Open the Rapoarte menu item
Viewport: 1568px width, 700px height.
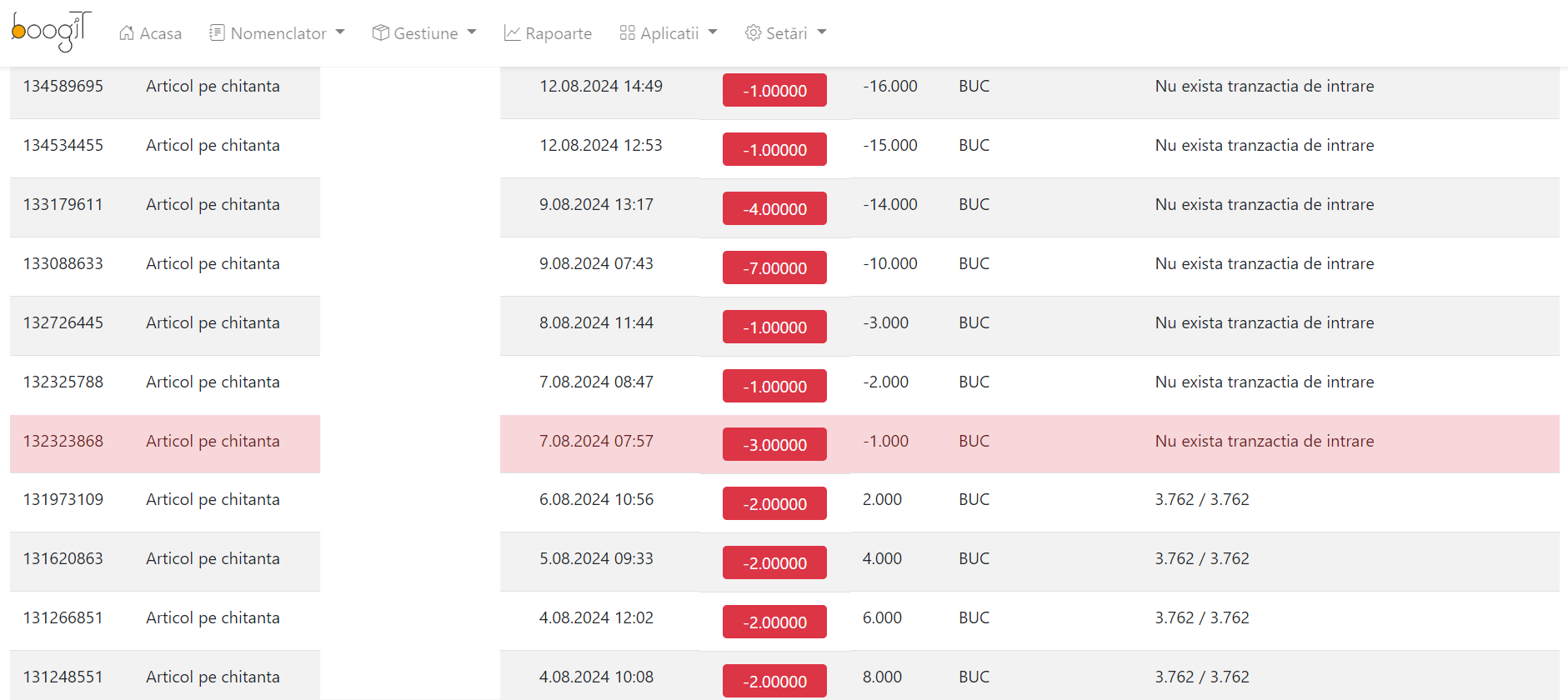[x=549, y=33]
